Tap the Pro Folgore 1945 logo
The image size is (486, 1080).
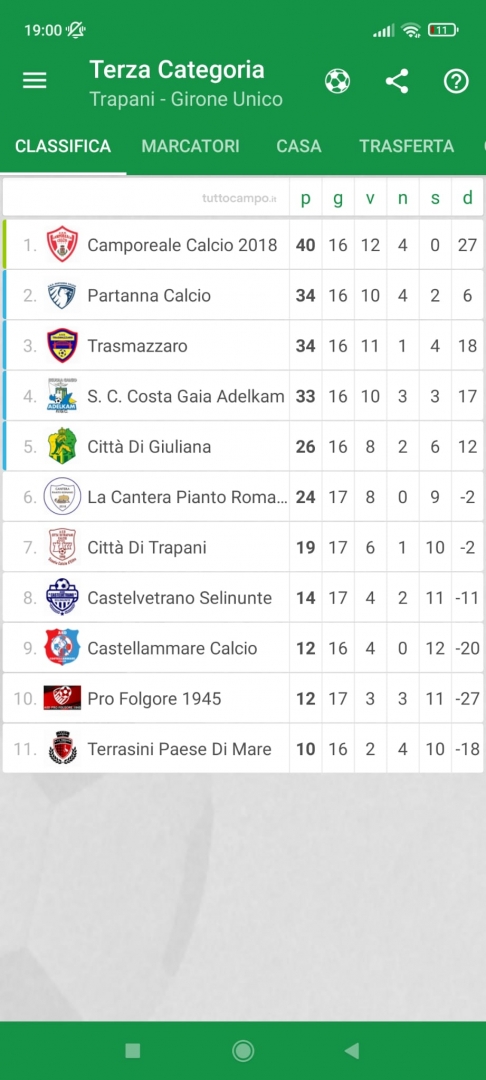[x=62, y=698]
